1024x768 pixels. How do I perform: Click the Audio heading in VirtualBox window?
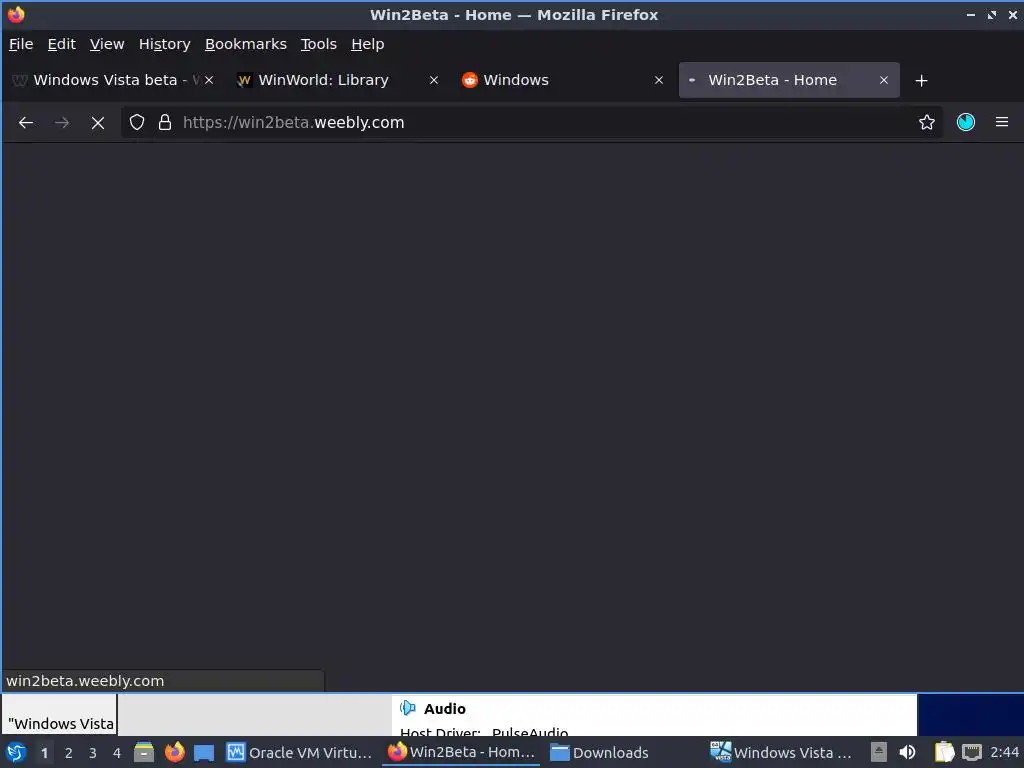pyautogui.click(x=445, y=709)
